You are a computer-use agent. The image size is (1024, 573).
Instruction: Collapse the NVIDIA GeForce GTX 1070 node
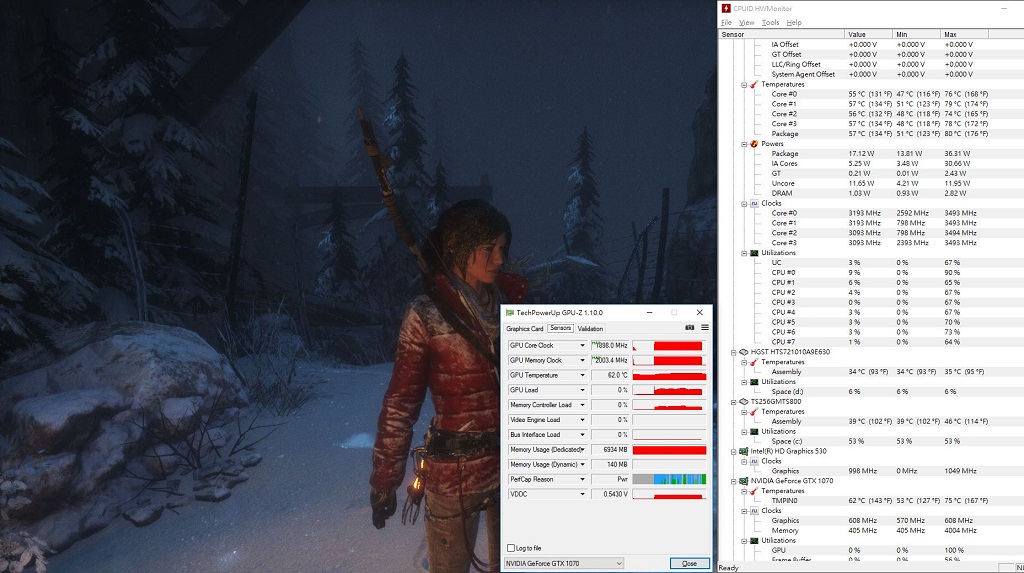tap(733, 482)
